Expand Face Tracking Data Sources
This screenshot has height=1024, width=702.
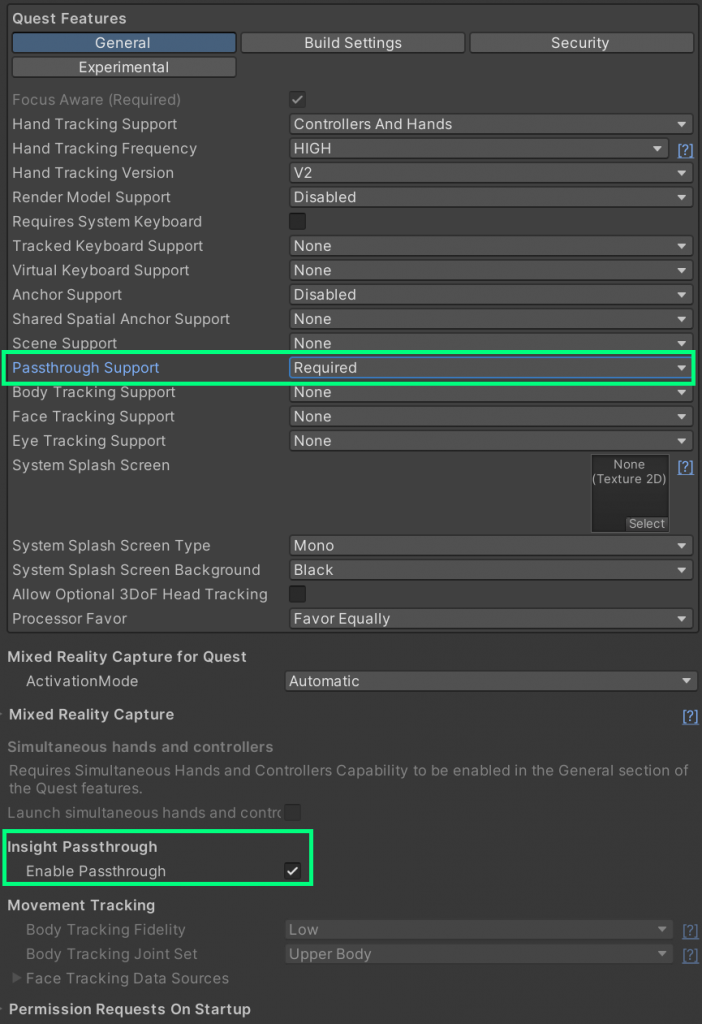coord(16,978)
